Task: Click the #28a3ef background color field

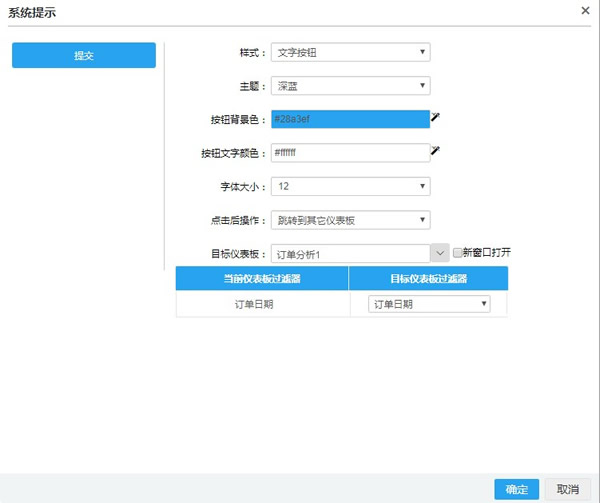Action: [349, 119]
